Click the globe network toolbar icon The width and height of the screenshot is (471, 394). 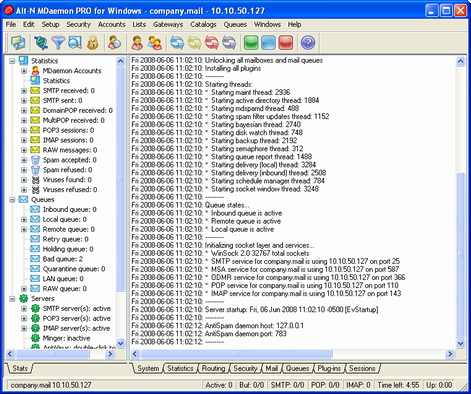[x=41, y=43]
